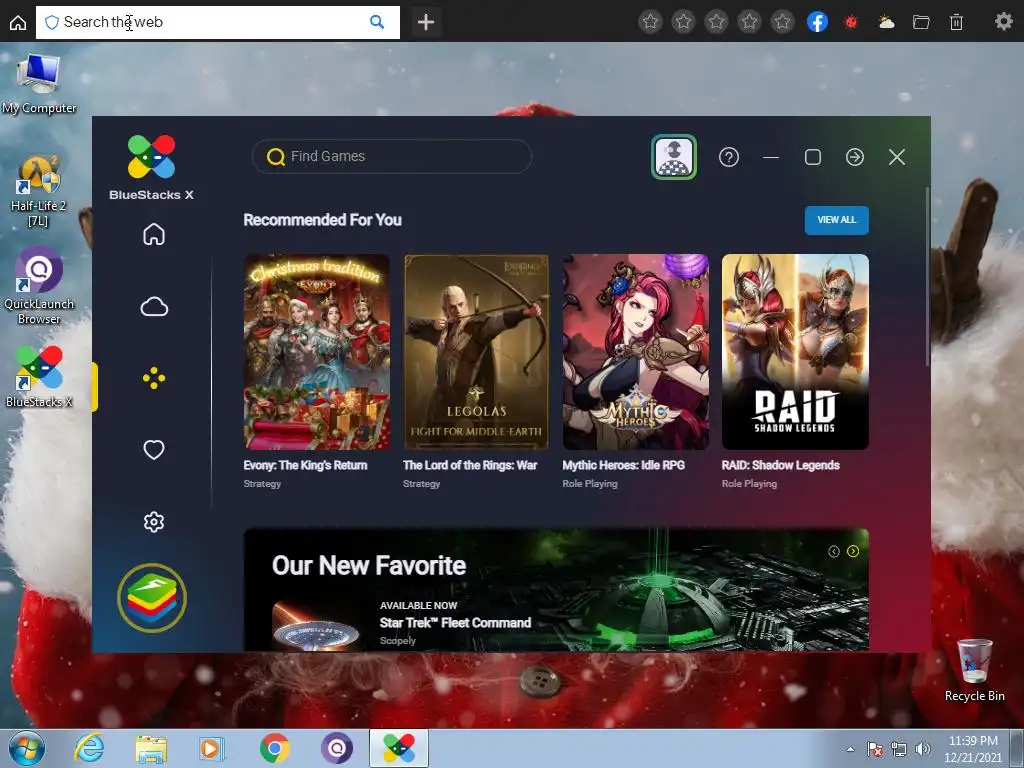Open Internet Explorer from taskbar
The height and width of the screenshot is (768, 1024).
pyautogui.click(x=89, y=748)
